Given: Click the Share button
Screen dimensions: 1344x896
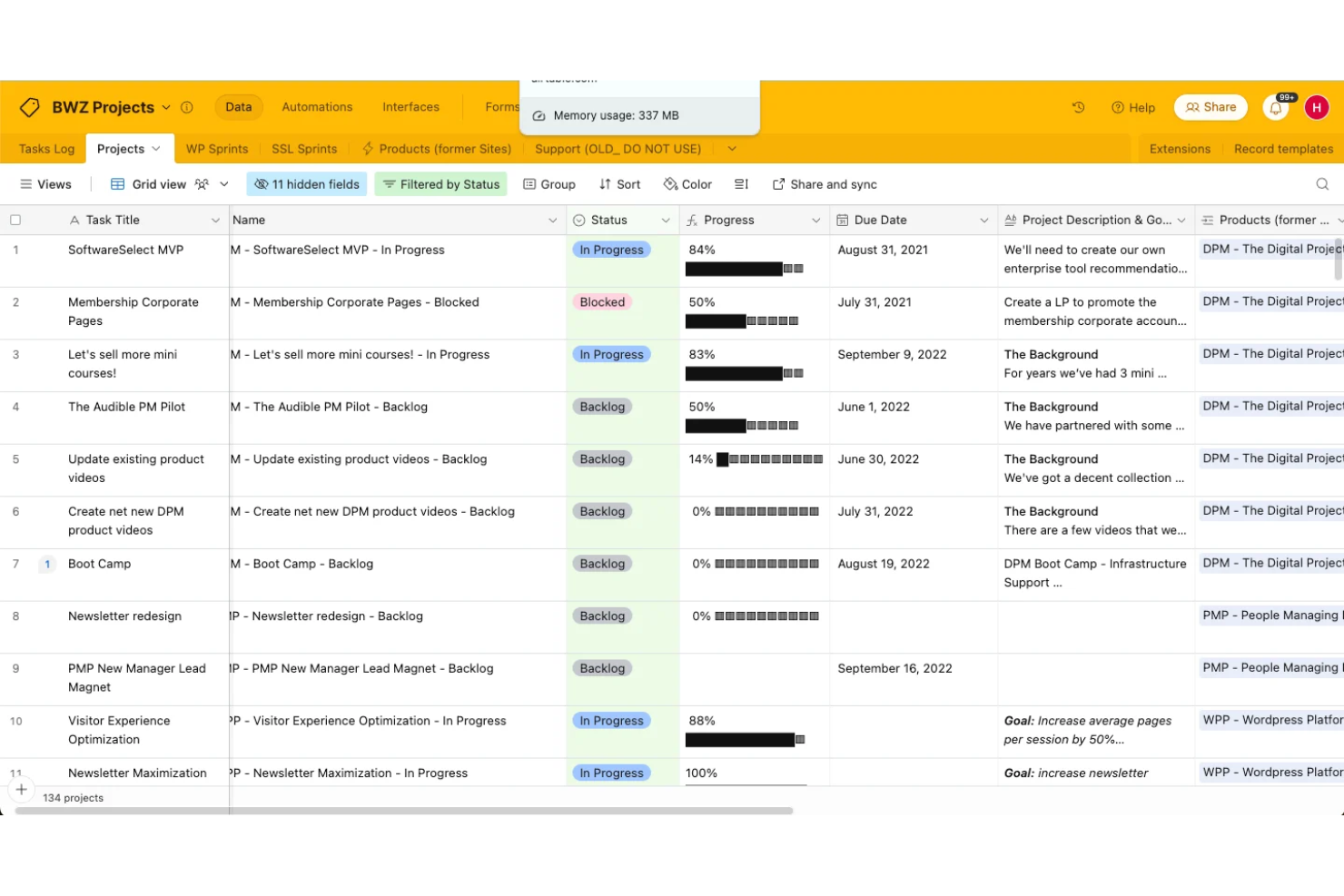Looking at the screenshot, I should 1211,107.
